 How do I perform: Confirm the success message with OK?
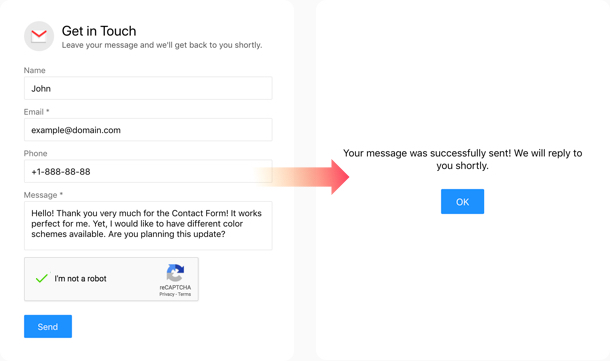463,202
